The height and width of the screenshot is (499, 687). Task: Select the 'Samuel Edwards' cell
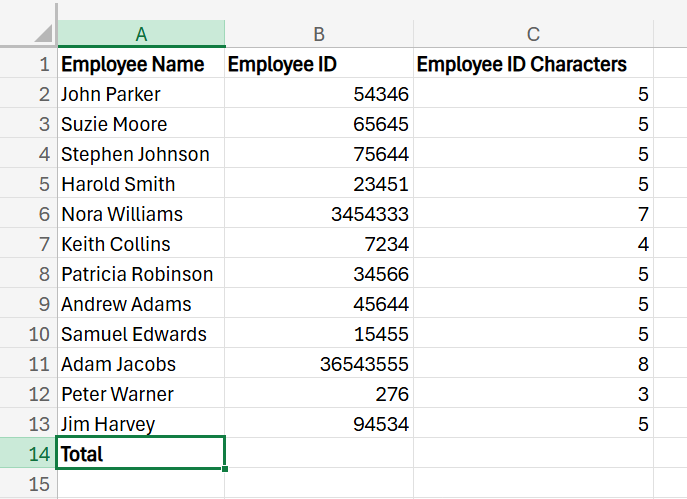pos(141,334)
